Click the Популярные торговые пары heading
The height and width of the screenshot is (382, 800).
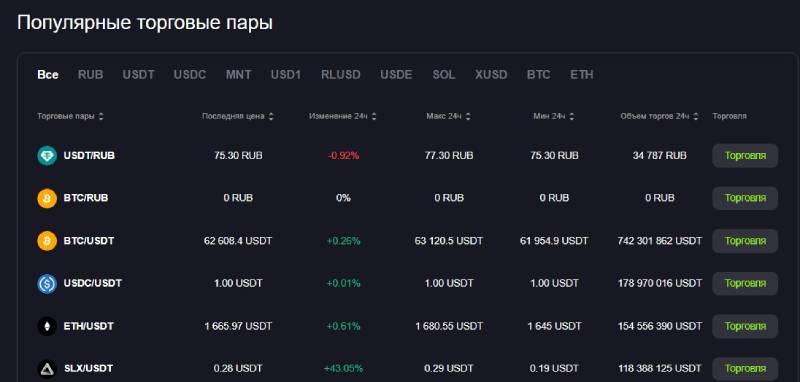coord(145,23)
